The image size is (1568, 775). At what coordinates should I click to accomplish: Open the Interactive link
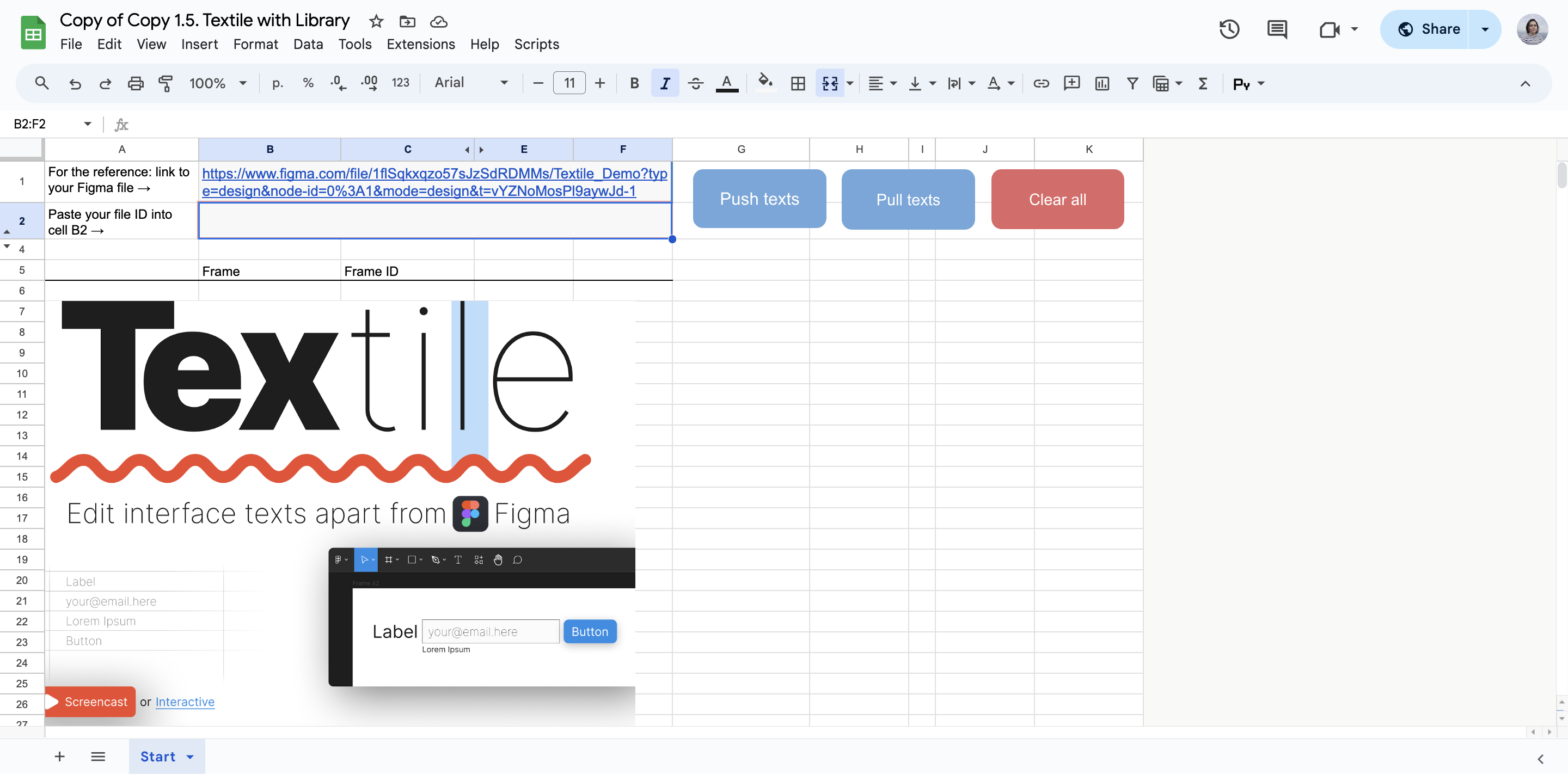185,702
